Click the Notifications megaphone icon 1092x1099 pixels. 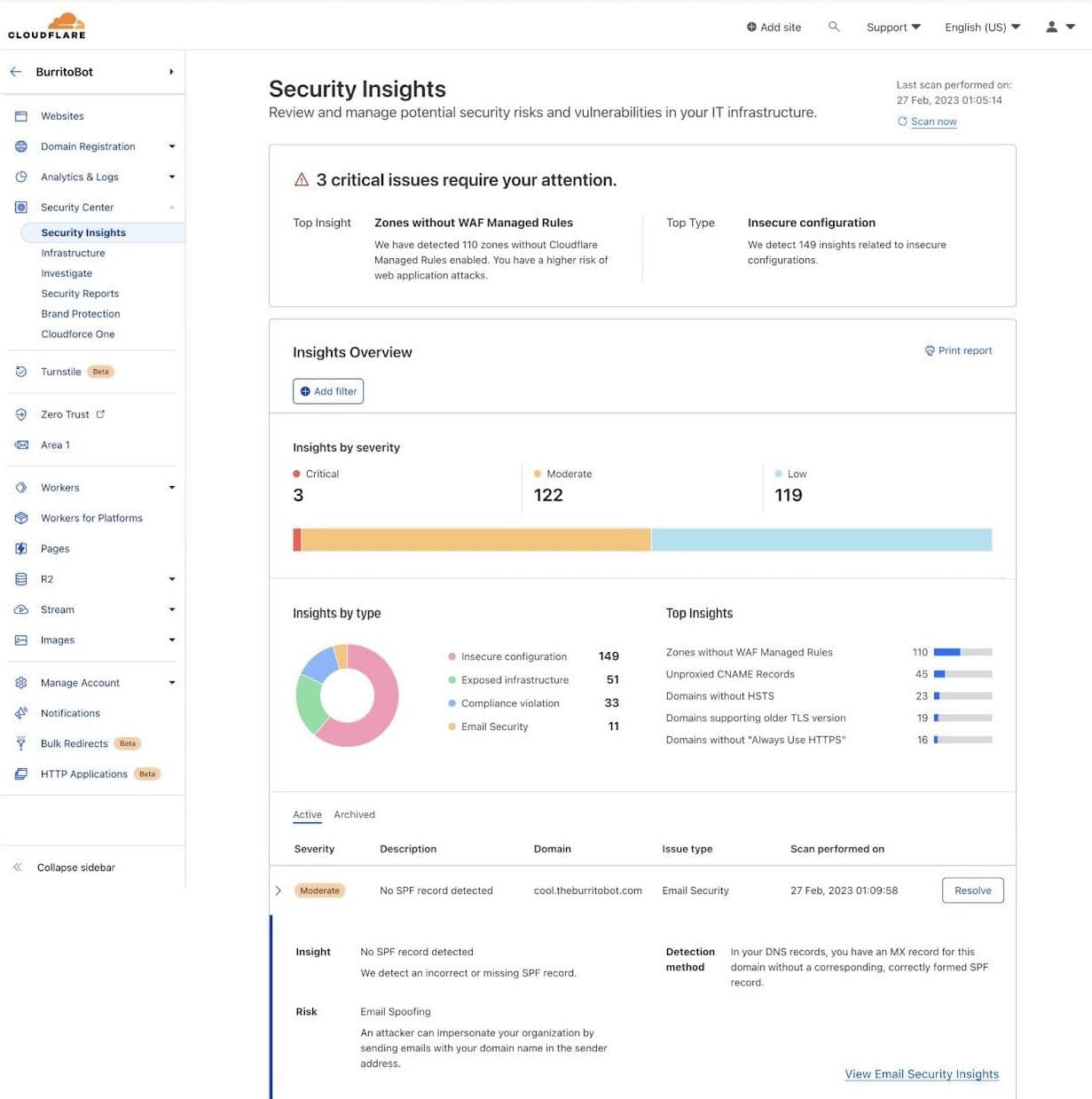point(21,713)
